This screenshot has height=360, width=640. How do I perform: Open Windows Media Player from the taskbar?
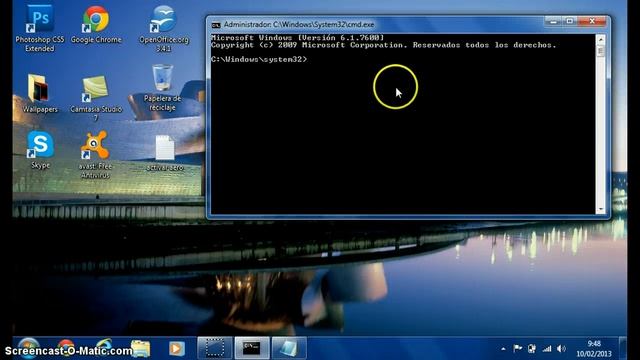176,349
